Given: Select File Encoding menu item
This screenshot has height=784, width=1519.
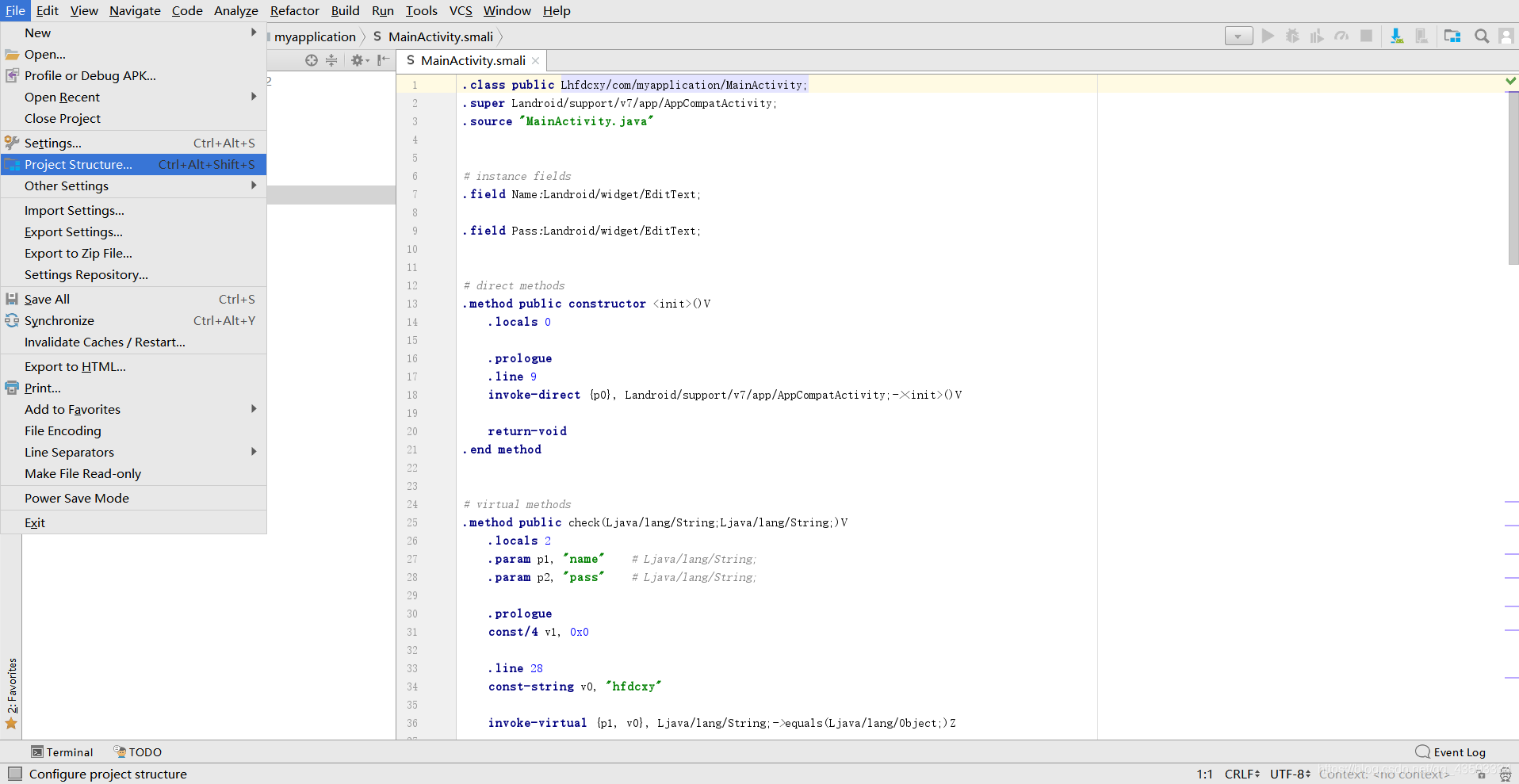Looking at the screenshot, I should coord(133,430).
